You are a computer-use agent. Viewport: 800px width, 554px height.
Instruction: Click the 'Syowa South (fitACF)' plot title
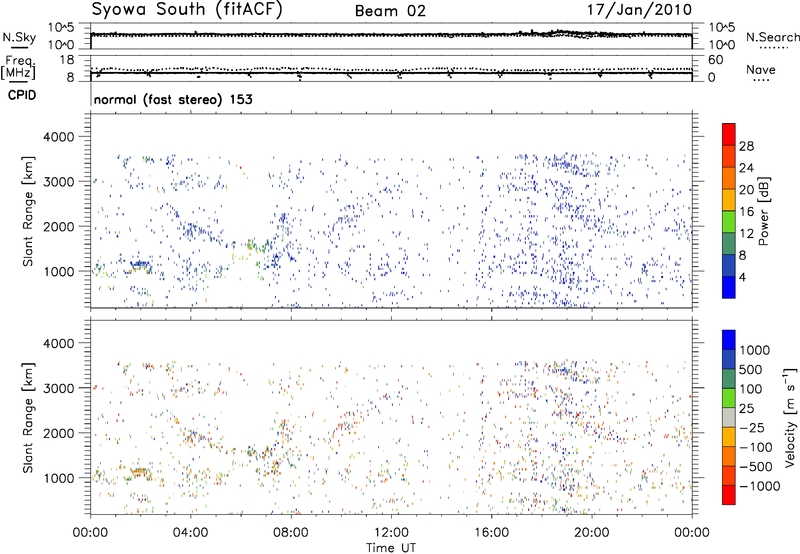[187, 9]
